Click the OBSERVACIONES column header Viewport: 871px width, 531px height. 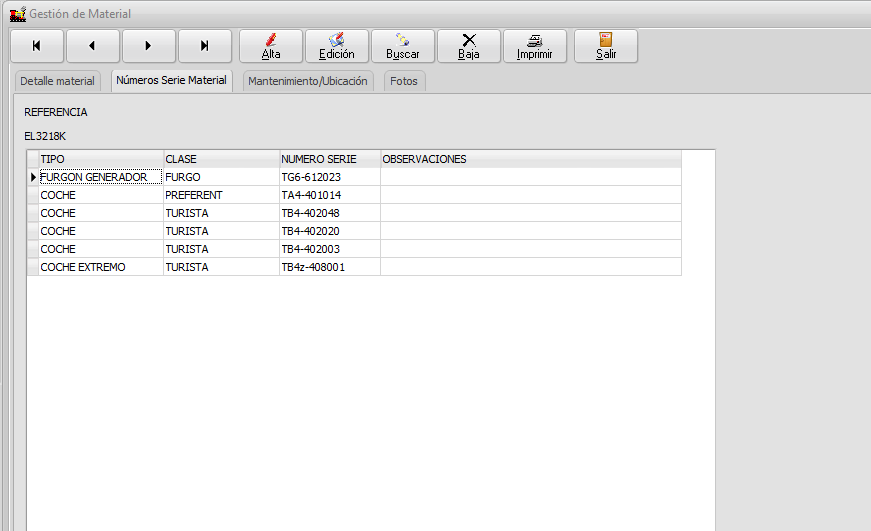pos(531,159)
